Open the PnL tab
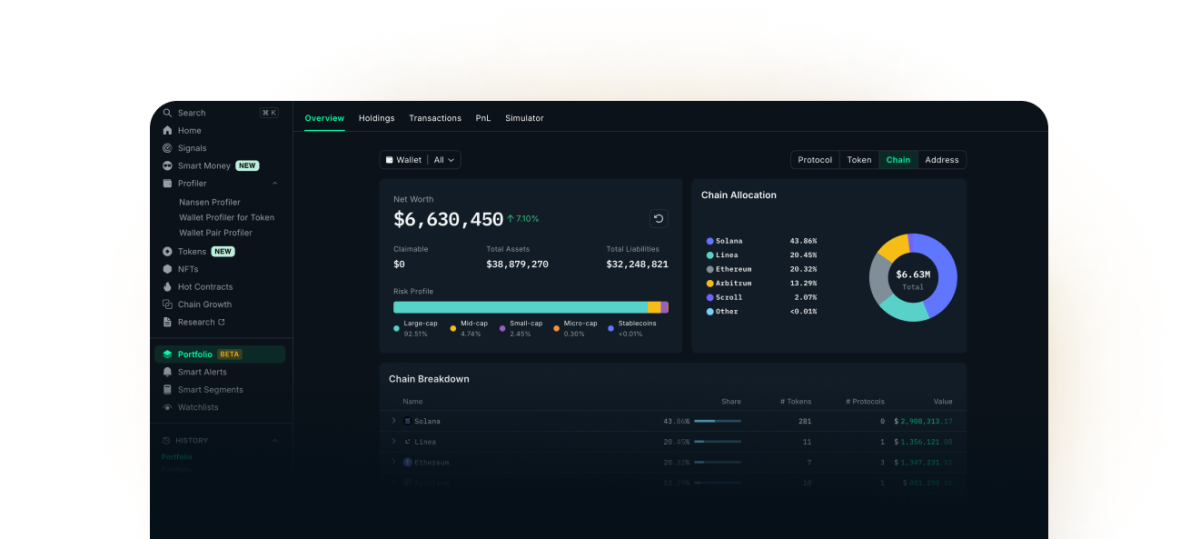 click(x=483, y=118)
